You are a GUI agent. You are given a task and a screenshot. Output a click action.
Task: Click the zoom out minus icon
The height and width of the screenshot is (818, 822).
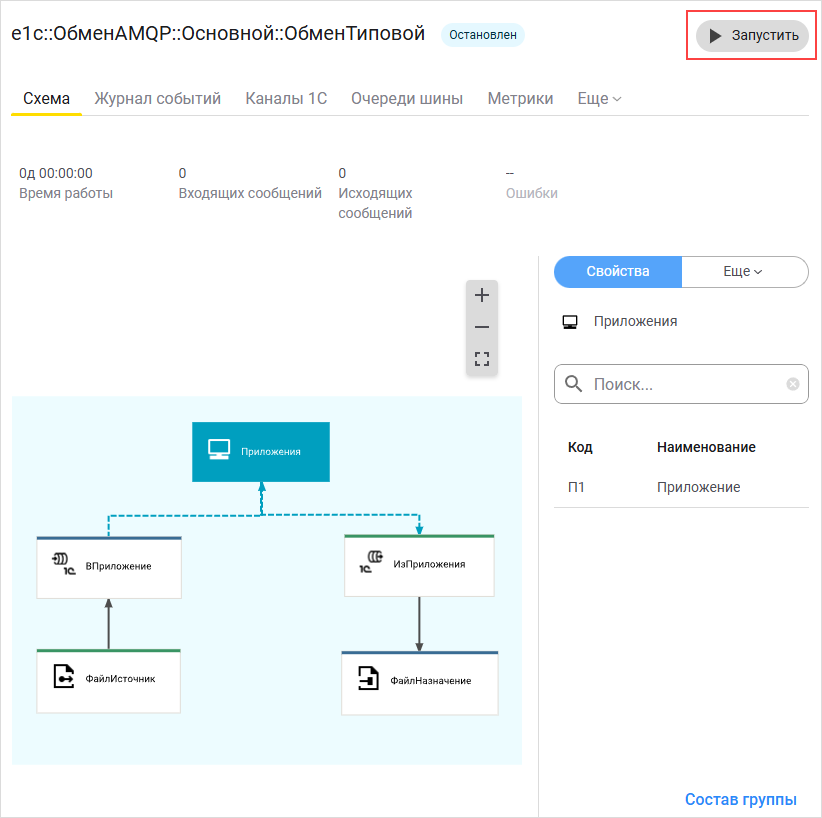[481, 327]
